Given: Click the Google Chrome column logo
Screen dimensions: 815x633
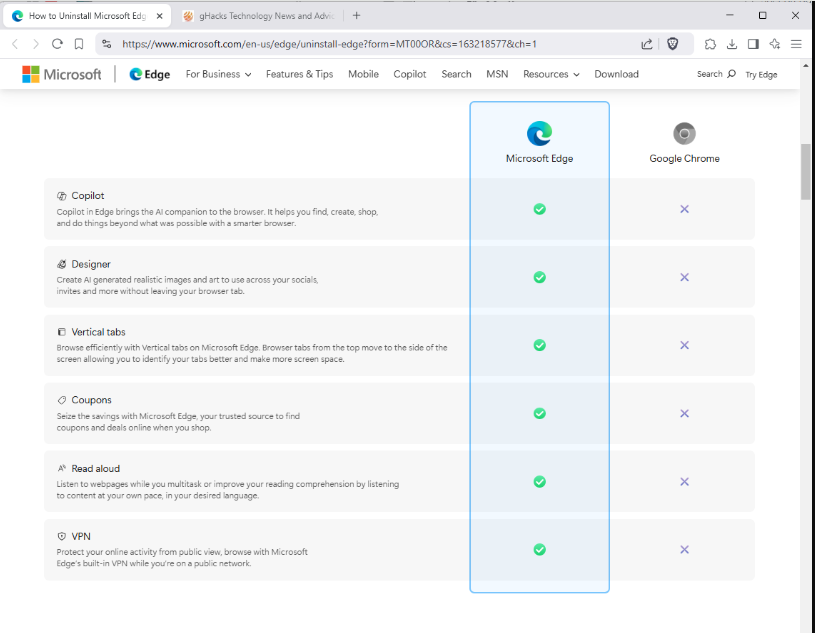Looking at the screenshot, I should coord(684,134).
